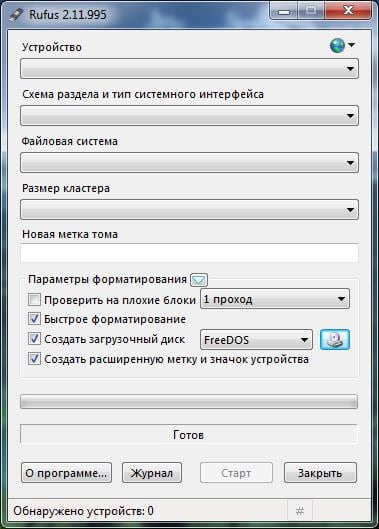The width and height of the screenshot is (379, 529).
Task: Click the Закрыть button
Action: (x=320, y=473)
